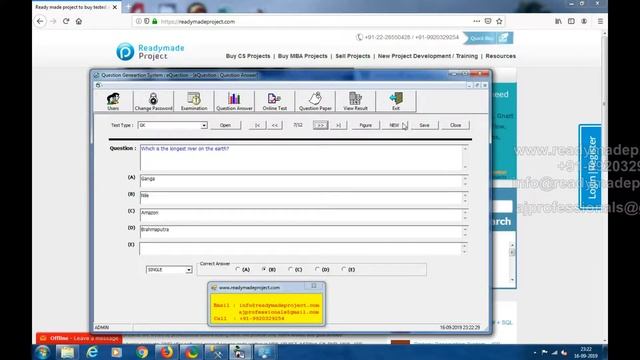The image size is (640, 360).
Task: Click the Exit door icon
Action: pos(396,101)
